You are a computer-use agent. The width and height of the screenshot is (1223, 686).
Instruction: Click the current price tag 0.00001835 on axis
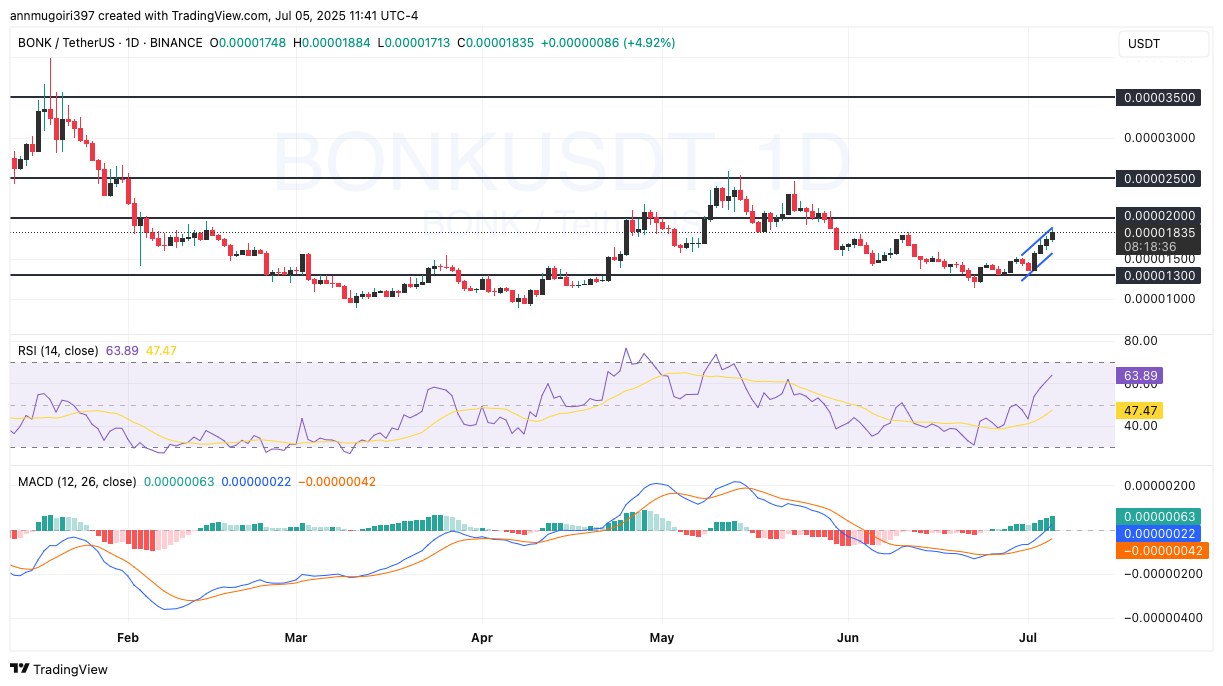(x=1160, y=232)
